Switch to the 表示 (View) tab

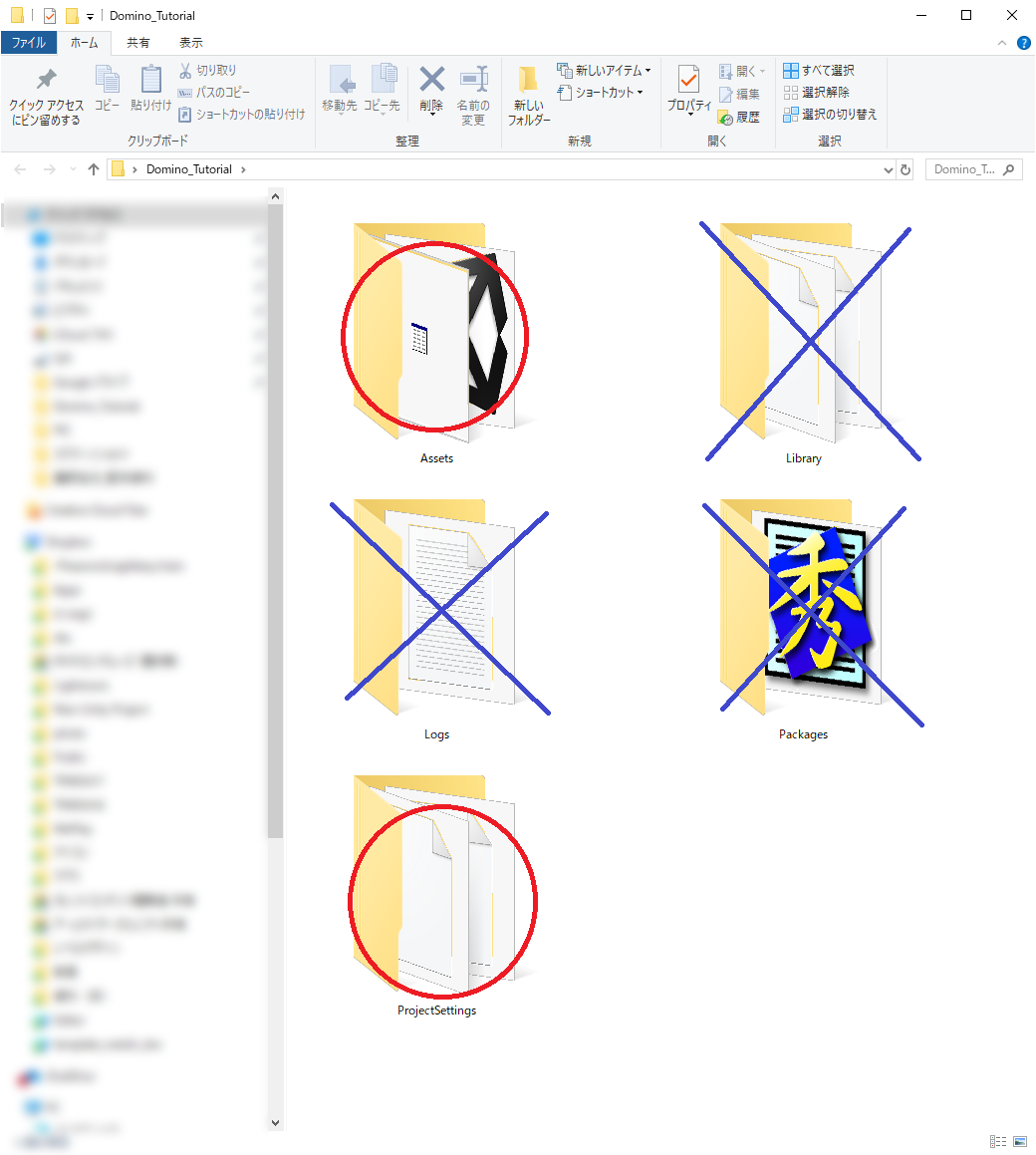point(190,43)
